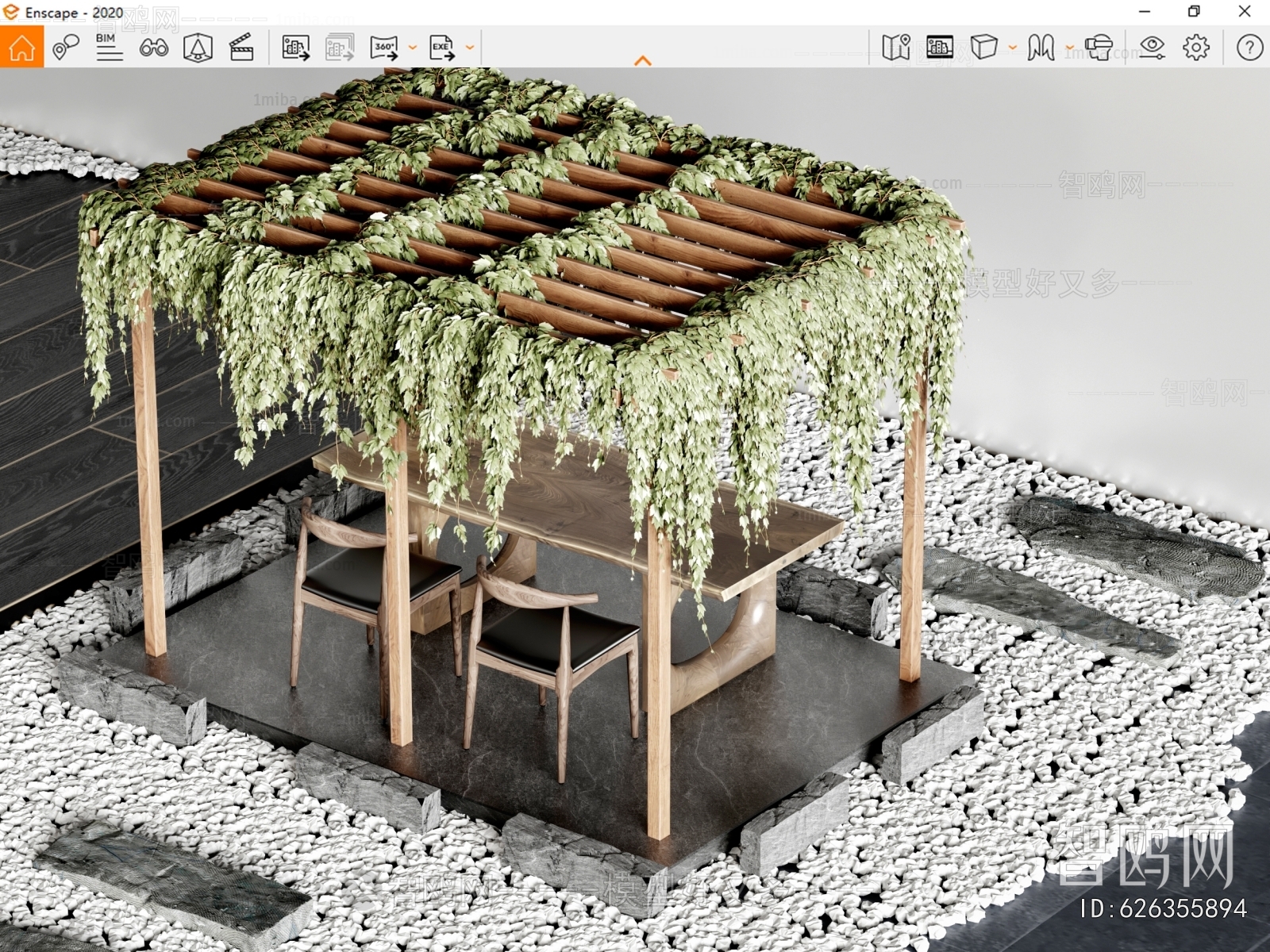Click the 3D cube projection icon

tap(984, 48)
